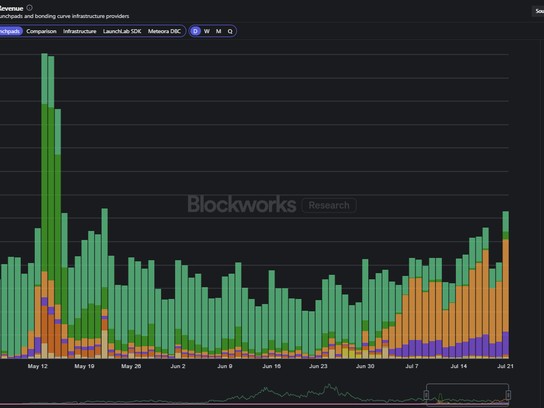The height and width of the screenshot is (408, 544).
Task: Click the navigator peak in overview chart
Action: pyautogui.click(x=328, y=386)
